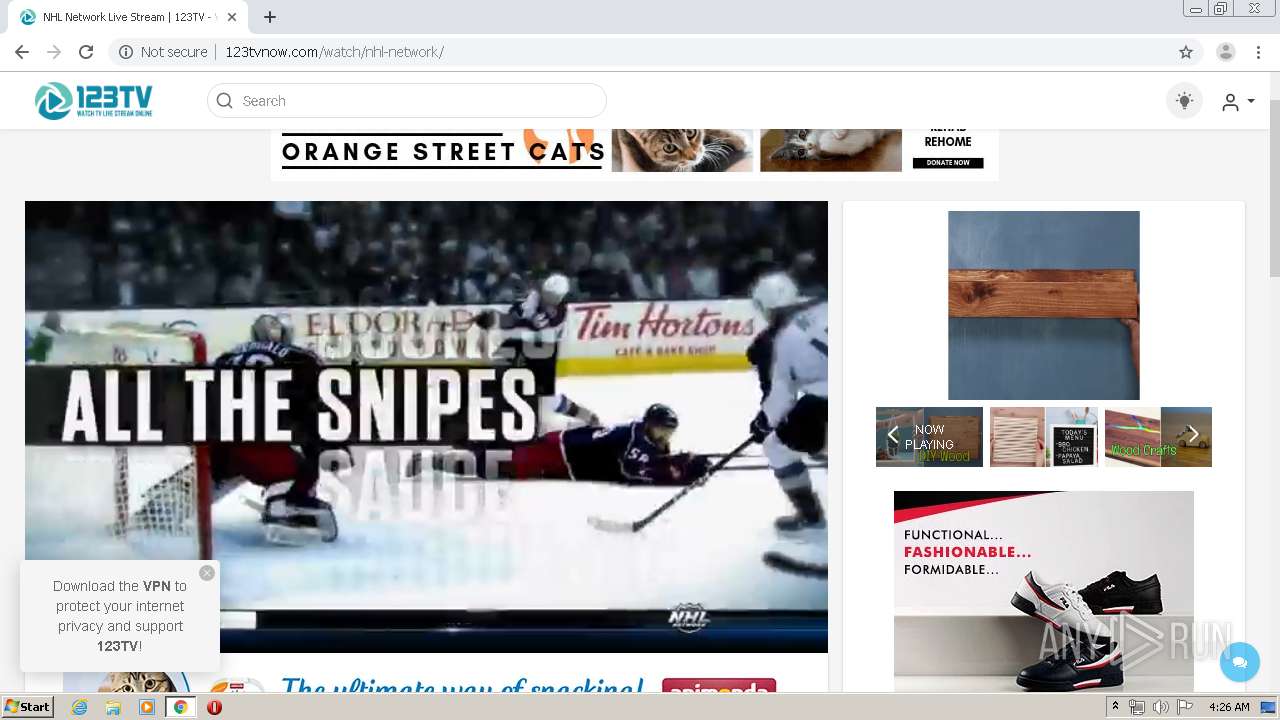Open the network tray icon
The width and height of the screenshot is (1280, 720).
tap(1137, 707)
